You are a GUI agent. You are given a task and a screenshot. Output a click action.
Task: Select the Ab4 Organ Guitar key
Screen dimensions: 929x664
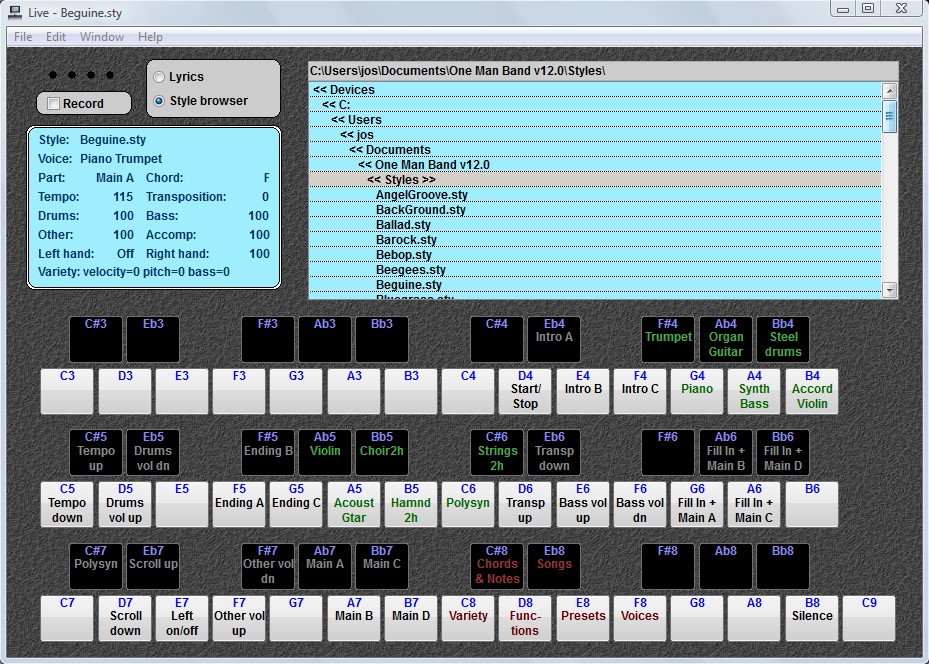point(725,339)
